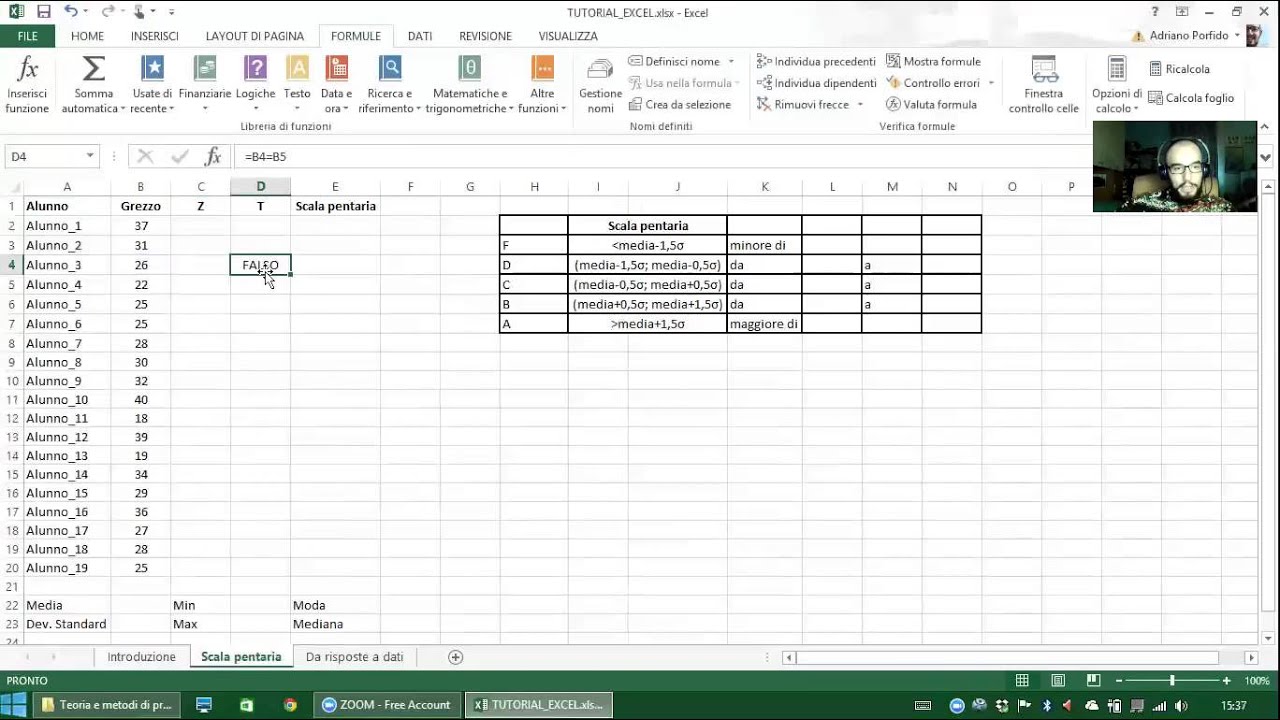This screenshot has width=1280, height=720.
Task: Save the workbook from quick access toolbar
Action: 43,12
